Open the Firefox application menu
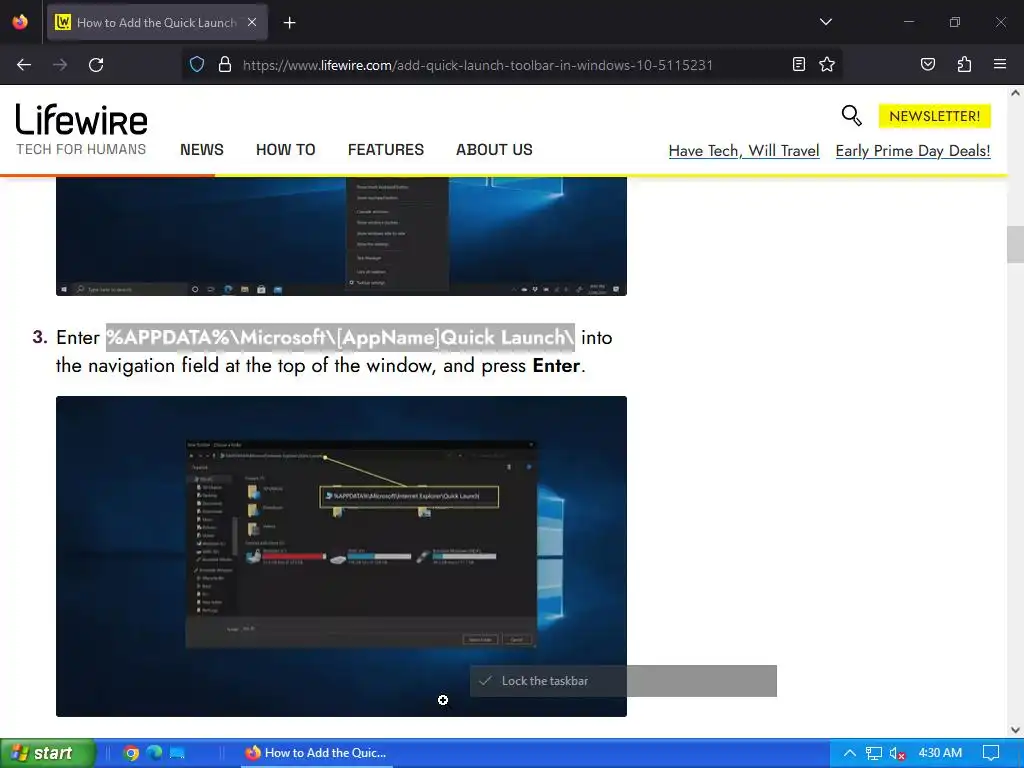Image resolution: width=1024 pixels, height=768 pixels. [999, 64]
